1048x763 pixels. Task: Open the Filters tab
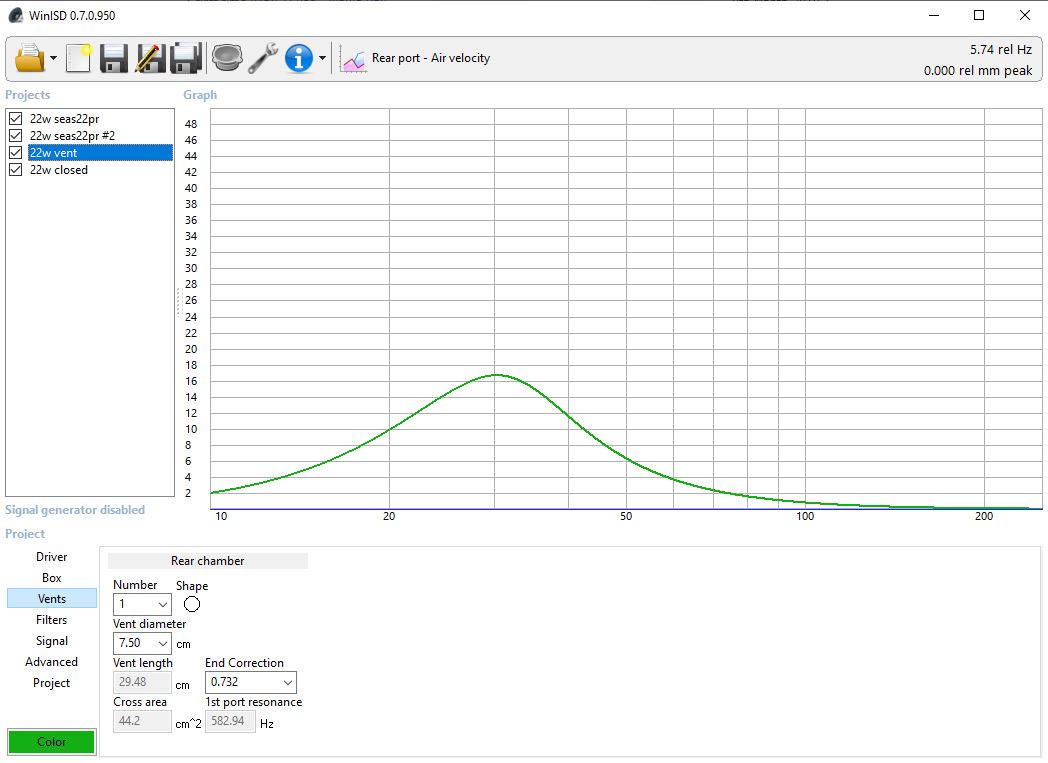pos(51,620)
